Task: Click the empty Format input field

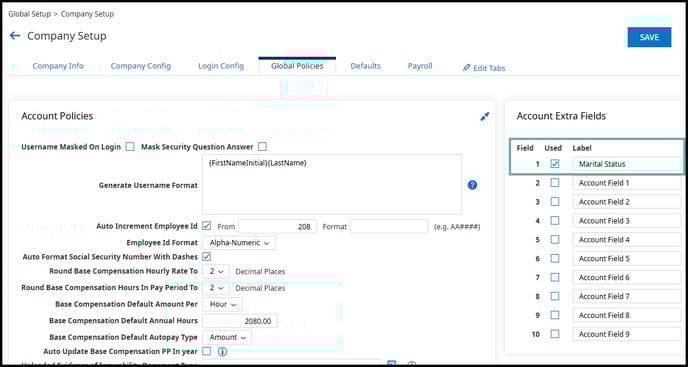Action: pos(389,227)
